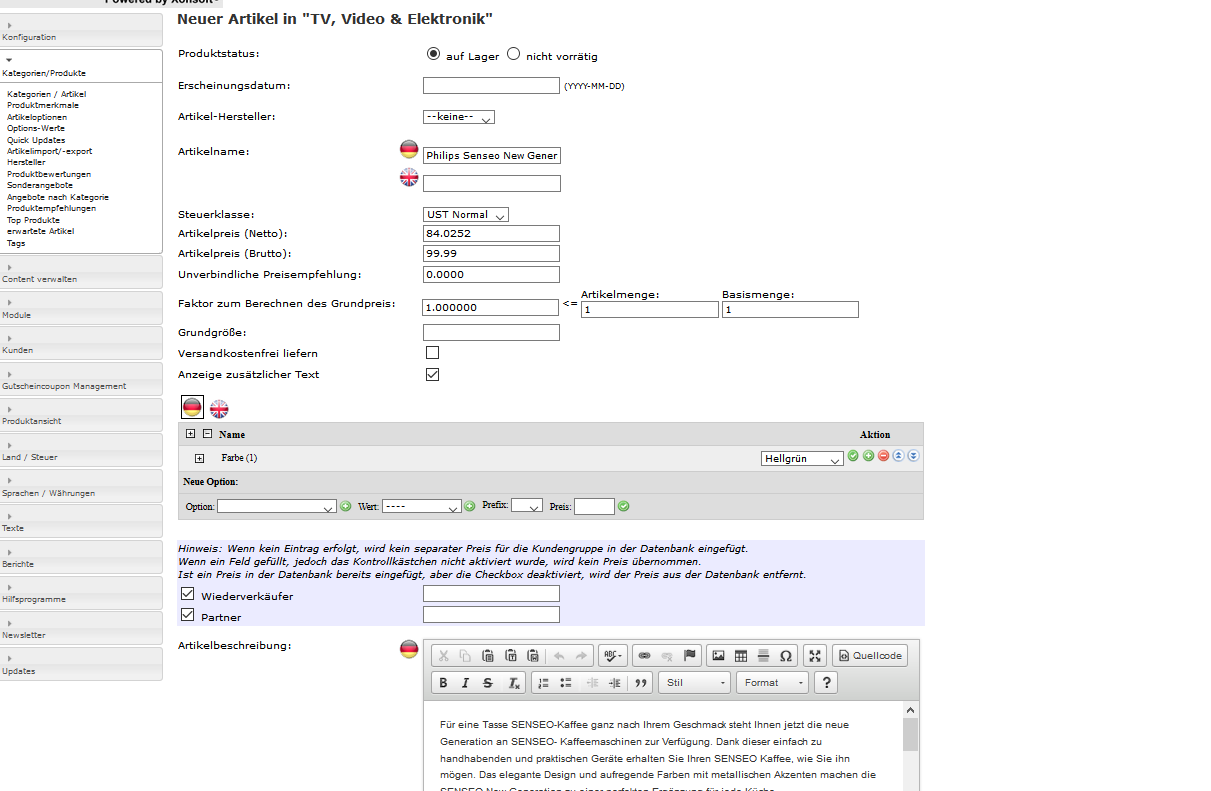Uncheck 'Anzeige zusätzlicher Text' checkbox
Viewport: 1211px width, 791px height.
click(x=433, y=375)
